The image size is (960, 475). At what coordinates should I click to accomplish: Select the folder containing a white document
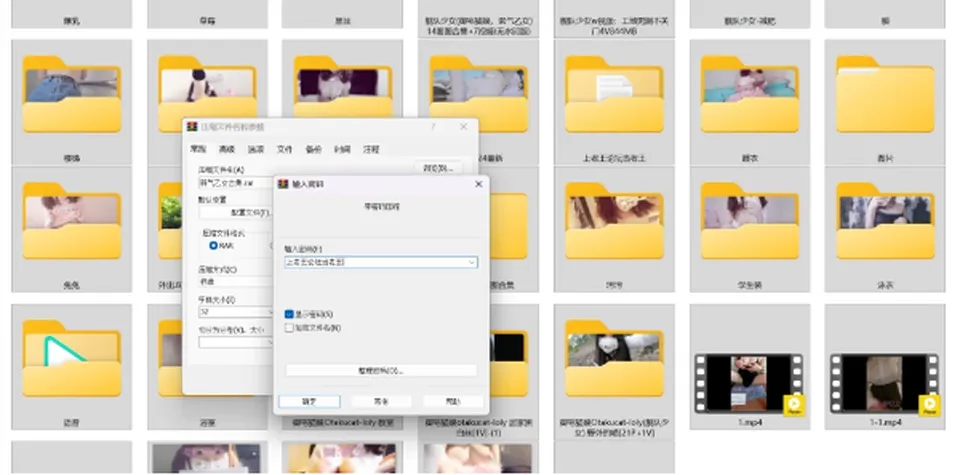click(614, 94)
